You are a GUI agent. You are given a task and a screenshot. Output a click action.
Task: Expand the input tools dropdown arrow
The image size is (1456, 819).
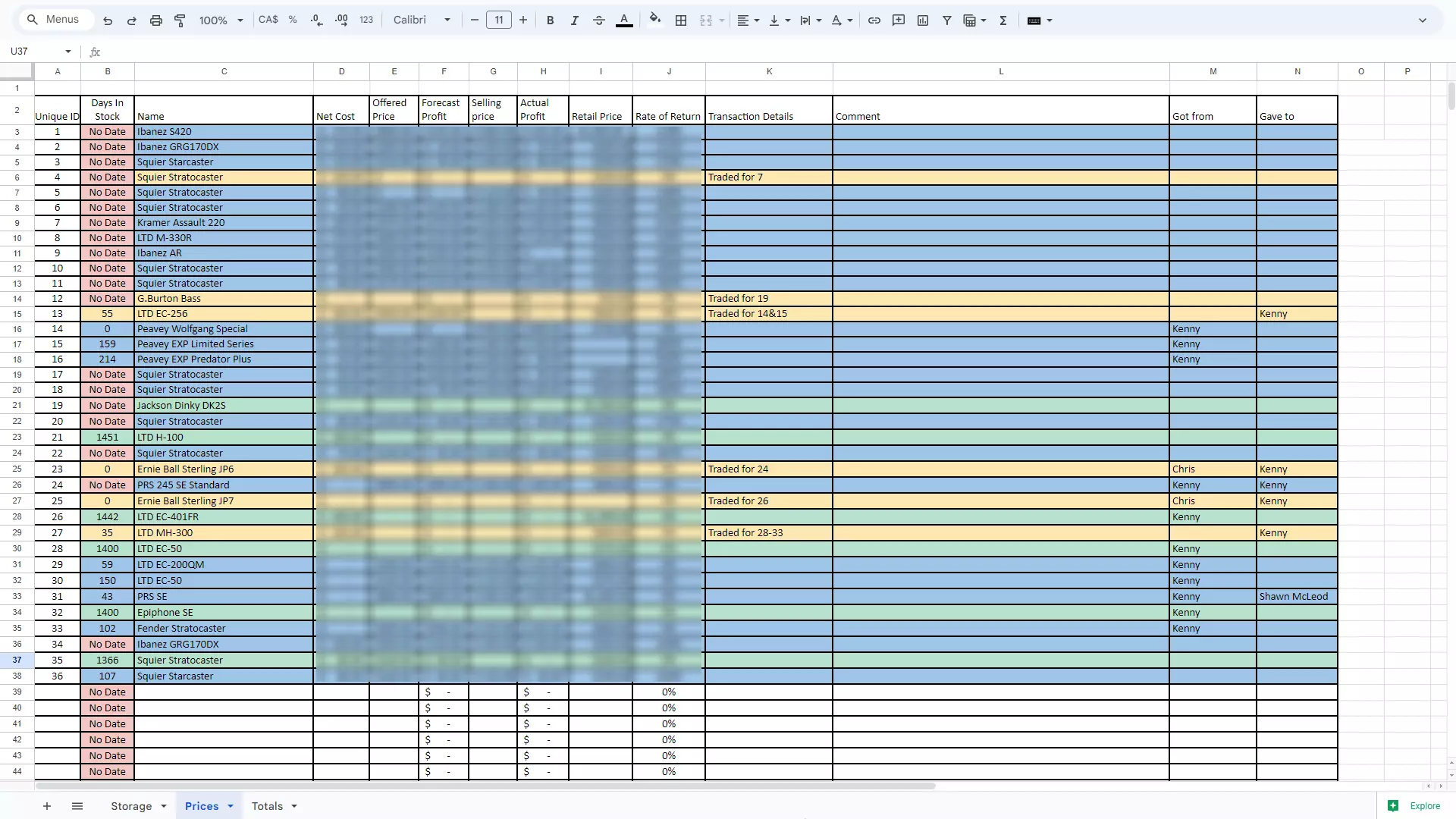point(1050,20)
